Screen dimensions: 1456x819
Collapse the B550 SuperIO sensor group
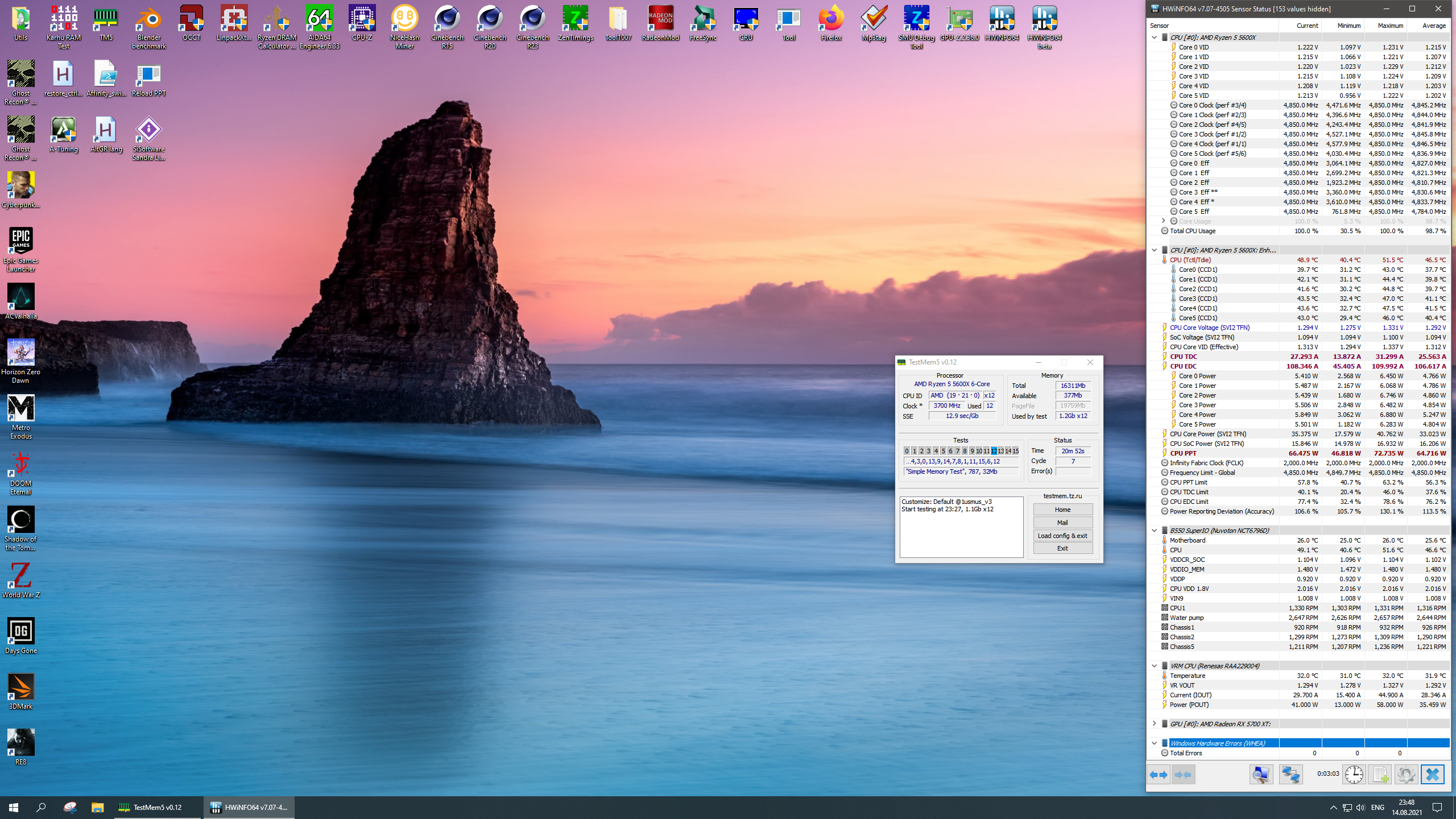coord(1154,531)
